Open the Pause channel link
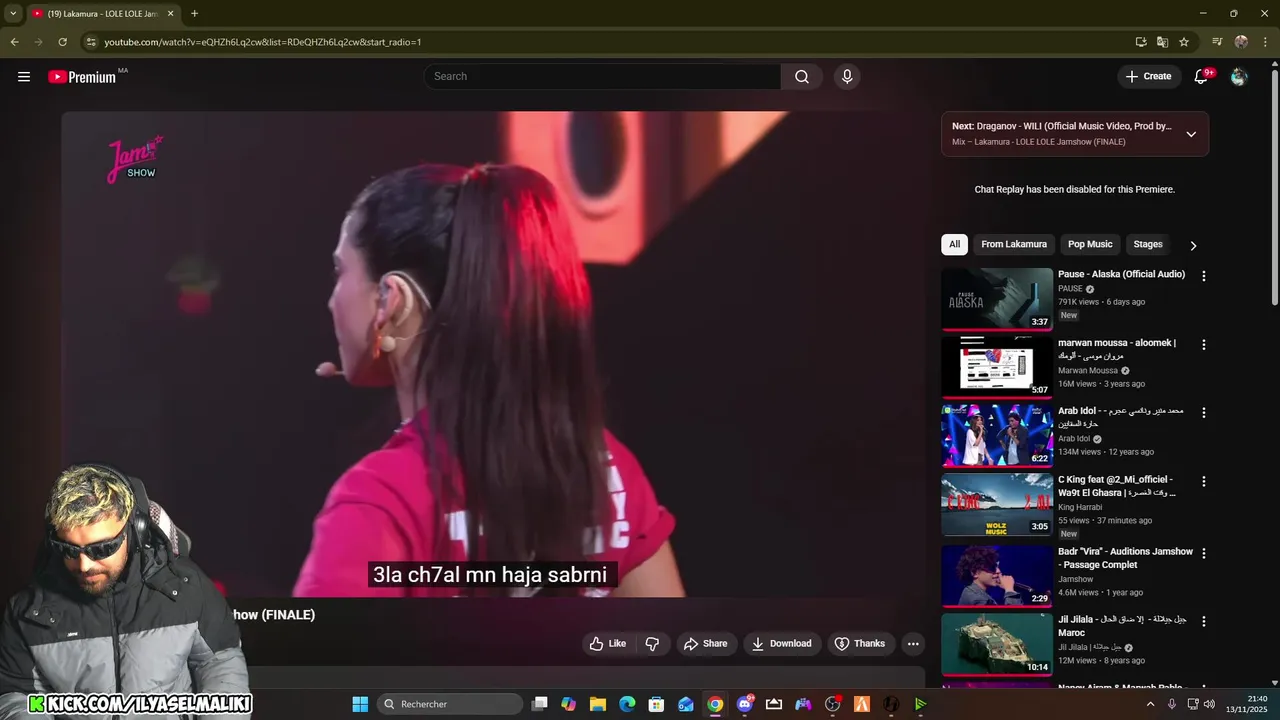This screenshot has height=720, width=1280. (x=1071, y=289)
